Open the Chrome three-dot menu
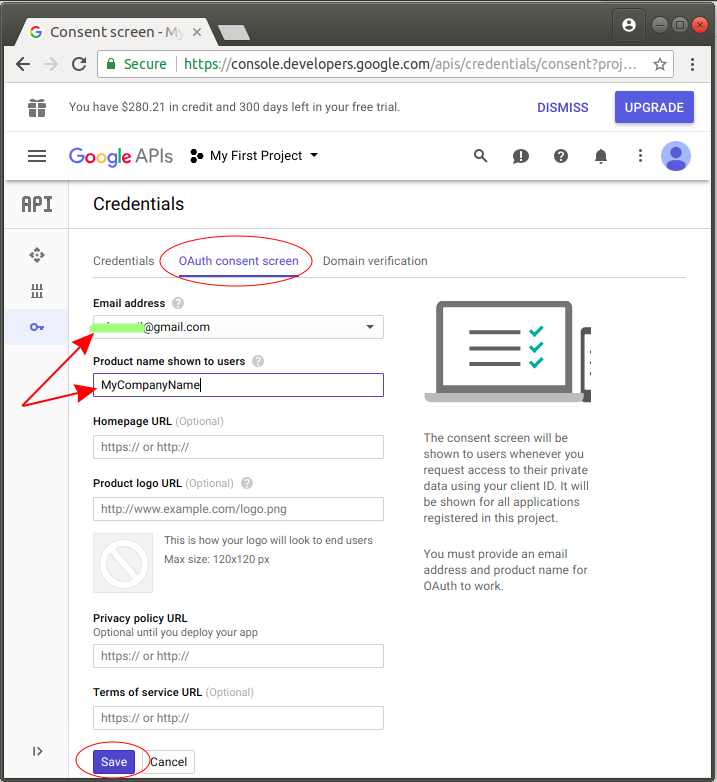Screen dimensions: 717x782 [692, 64]
